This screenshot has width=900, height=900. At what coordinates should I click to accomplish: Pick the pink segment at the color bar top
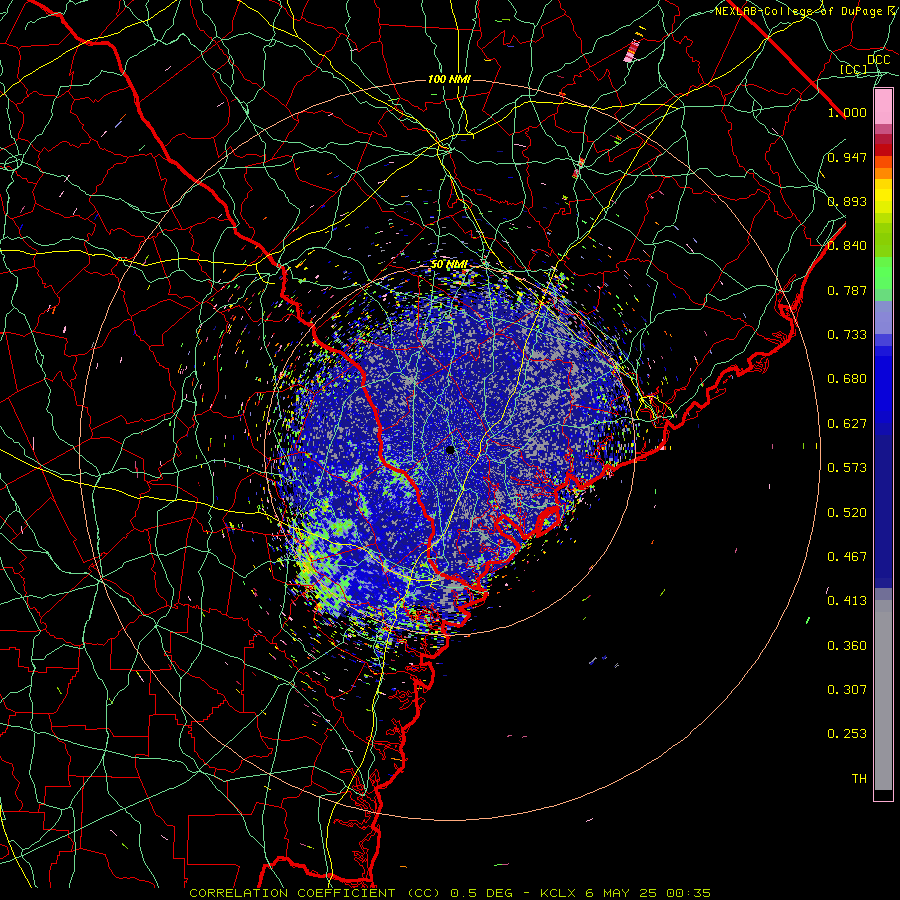coord(883,107)
